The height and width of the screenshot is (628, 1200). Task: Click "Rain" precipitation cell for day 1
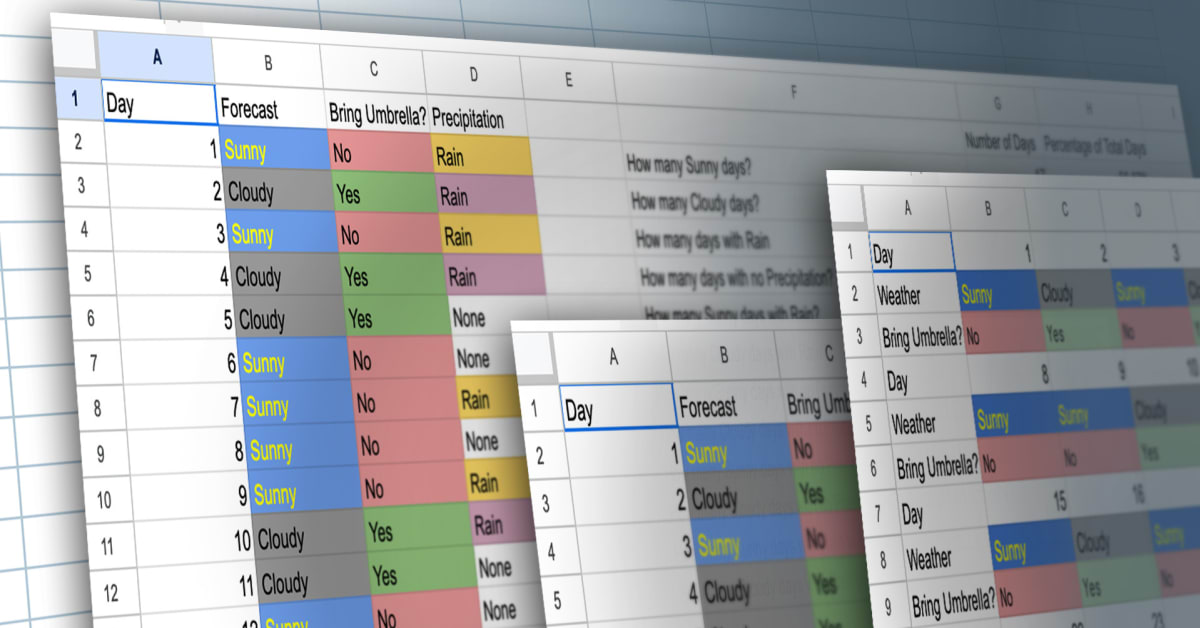coord(482,158)
